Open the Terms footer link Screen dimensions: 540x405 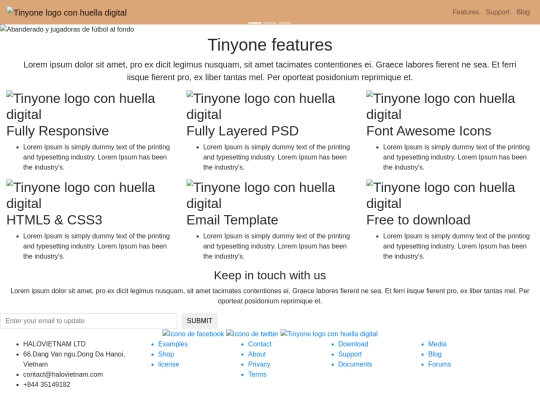coord(257,374)
